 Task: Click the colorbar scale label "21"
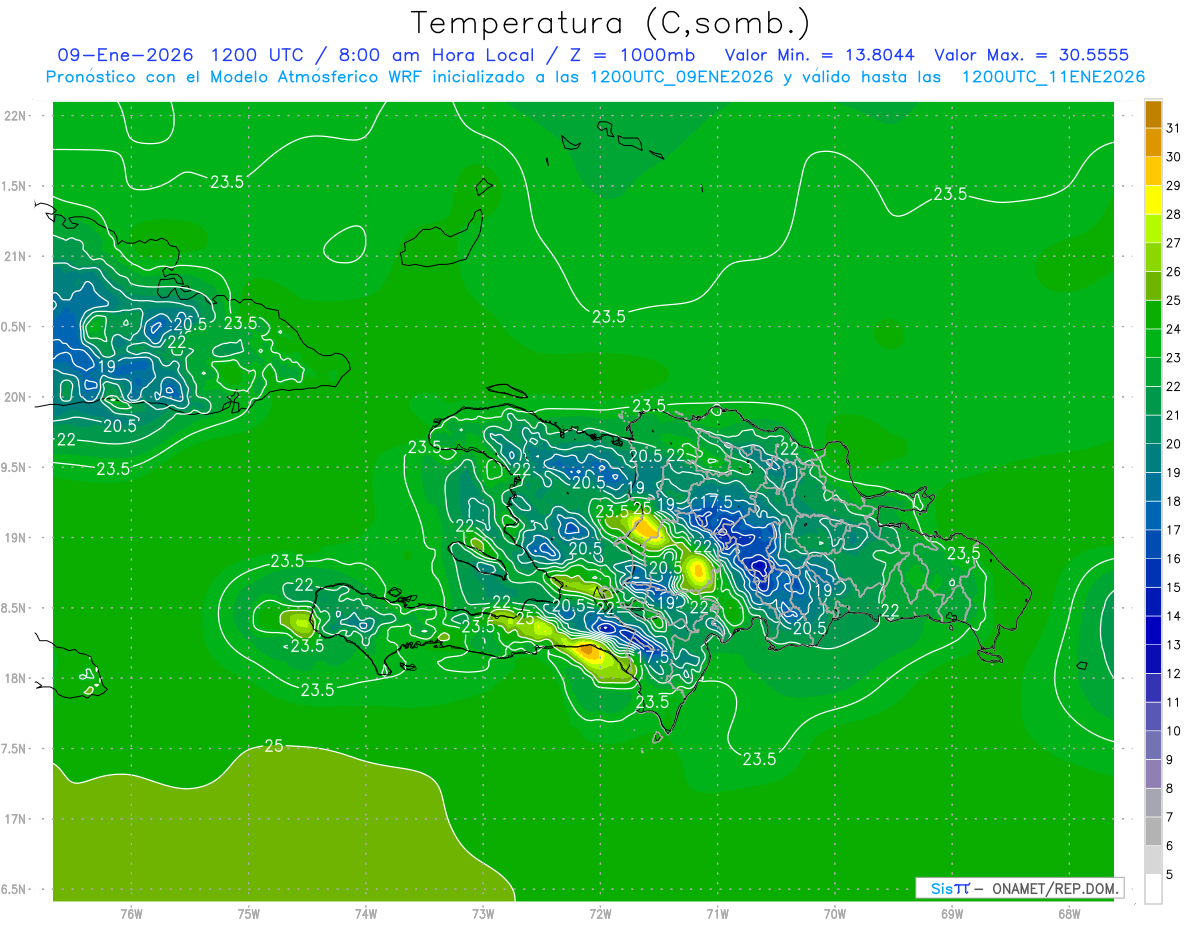coord(1174,415)
